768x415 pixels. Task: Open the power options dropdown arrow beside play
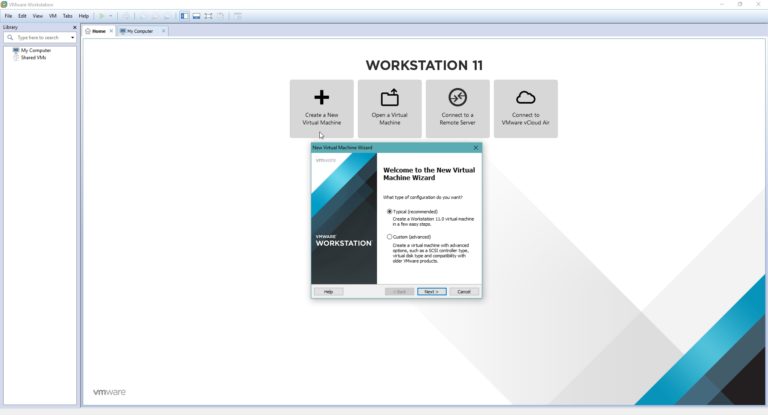111,16
